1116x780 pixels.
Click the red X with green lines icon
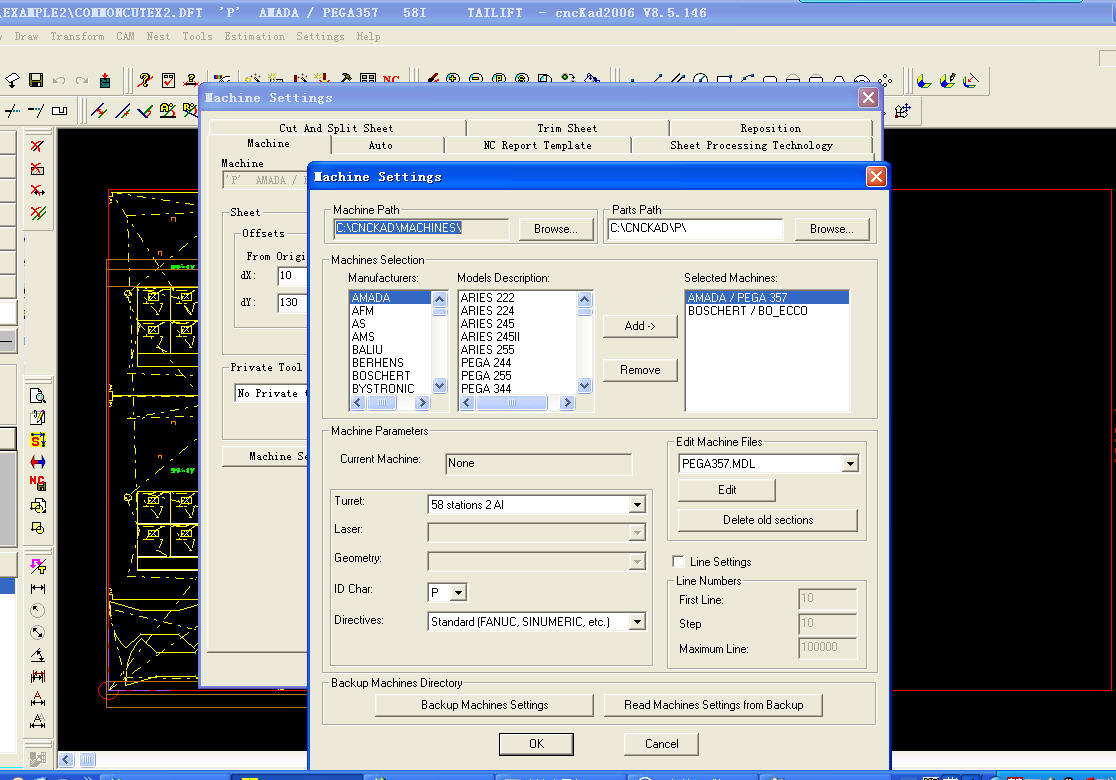[x=38, y=212]
